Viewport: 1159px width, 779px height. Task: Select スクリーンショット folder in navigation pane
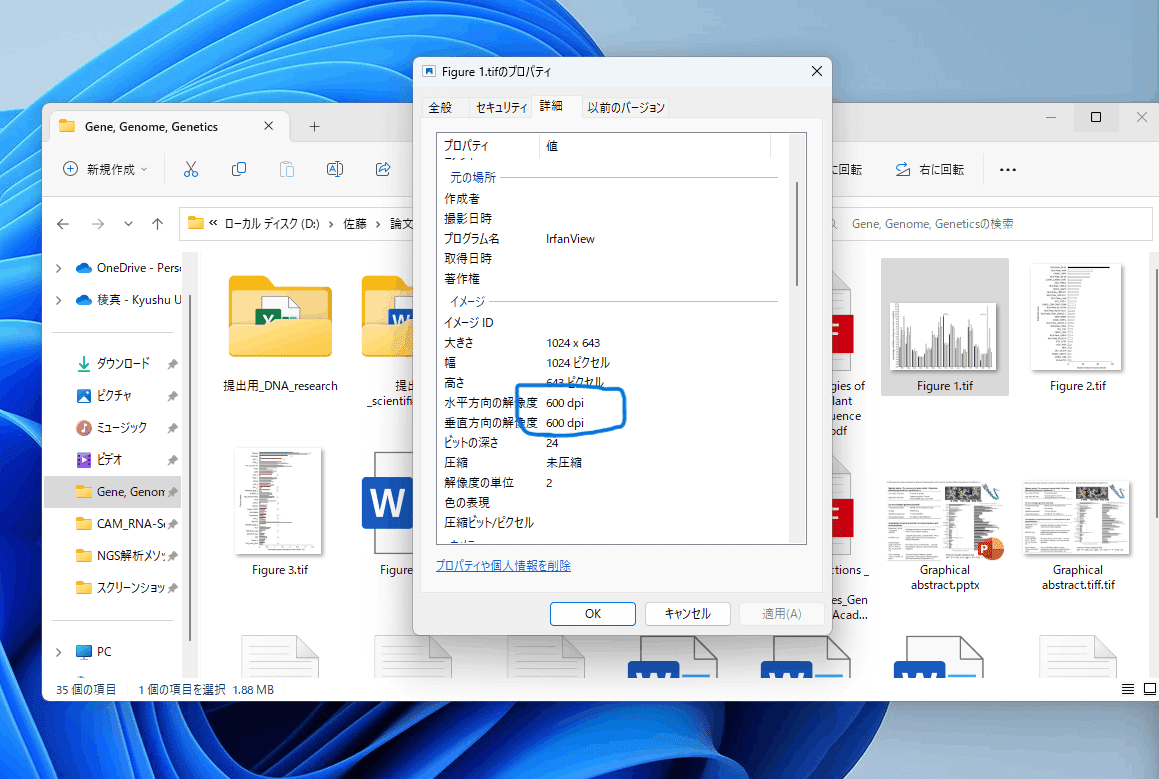tap(120, 588)
